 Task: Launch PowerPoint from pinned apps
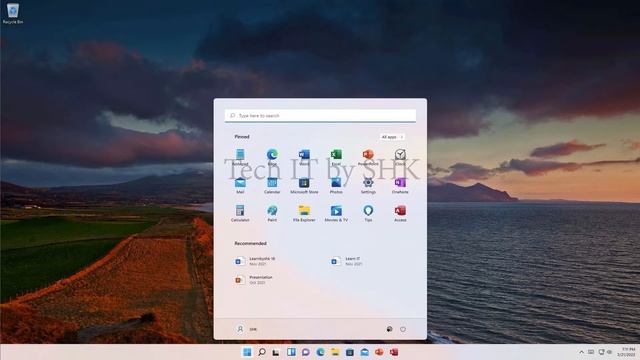368,157
